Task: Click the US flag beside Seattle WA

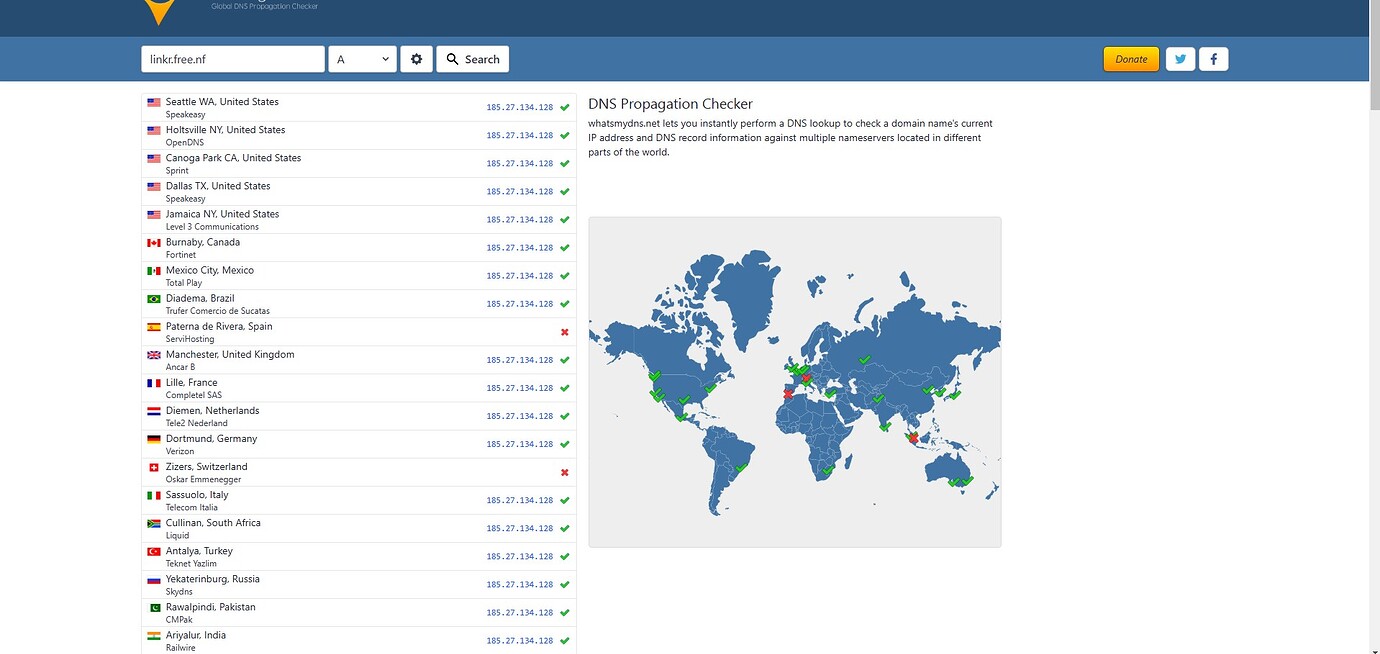Action: (x=153, y=101)
